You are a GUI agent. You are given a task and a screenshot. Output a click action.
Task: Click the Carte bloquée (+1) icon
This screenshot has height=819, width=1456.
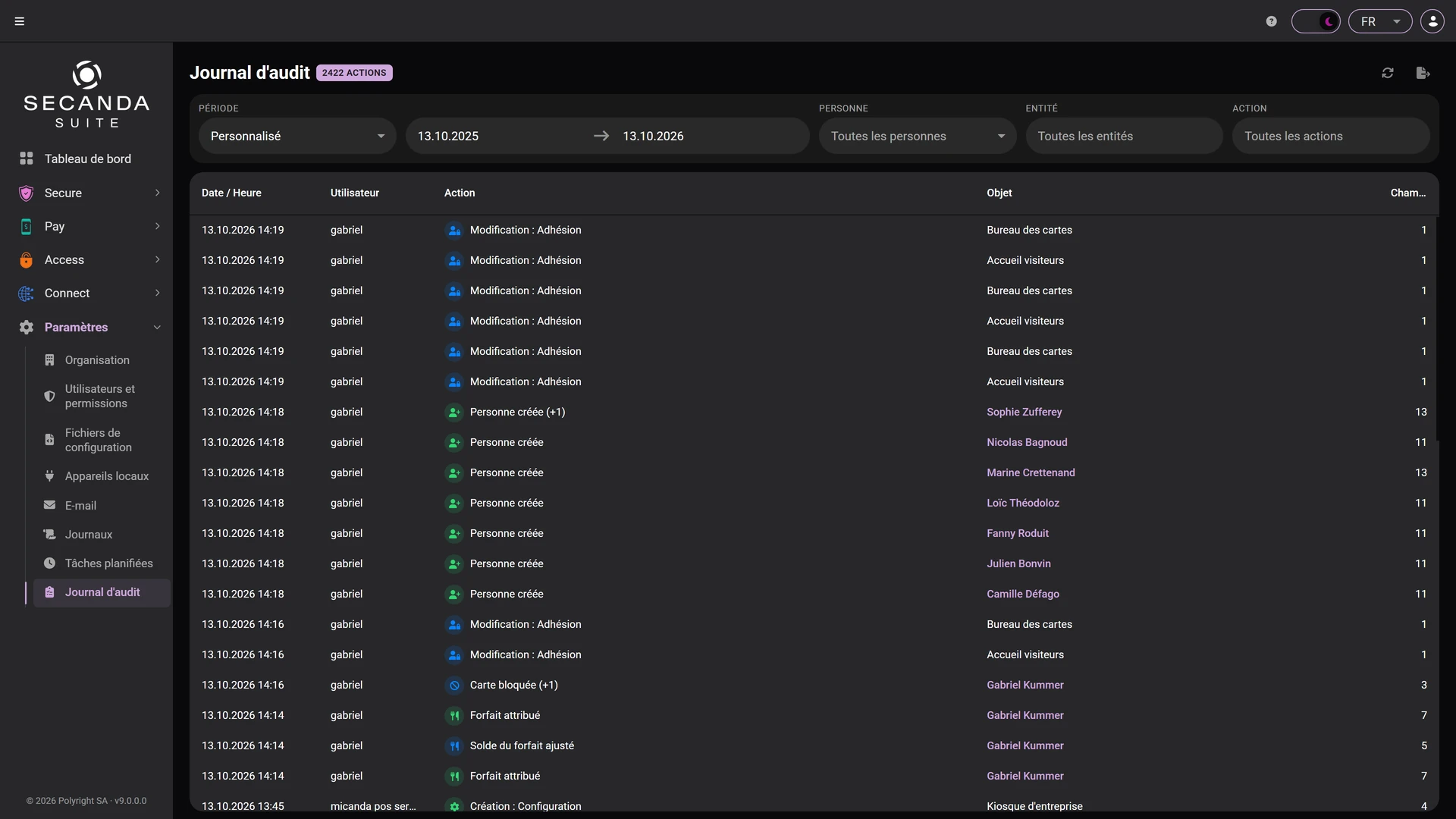click(x=454, y=686)
